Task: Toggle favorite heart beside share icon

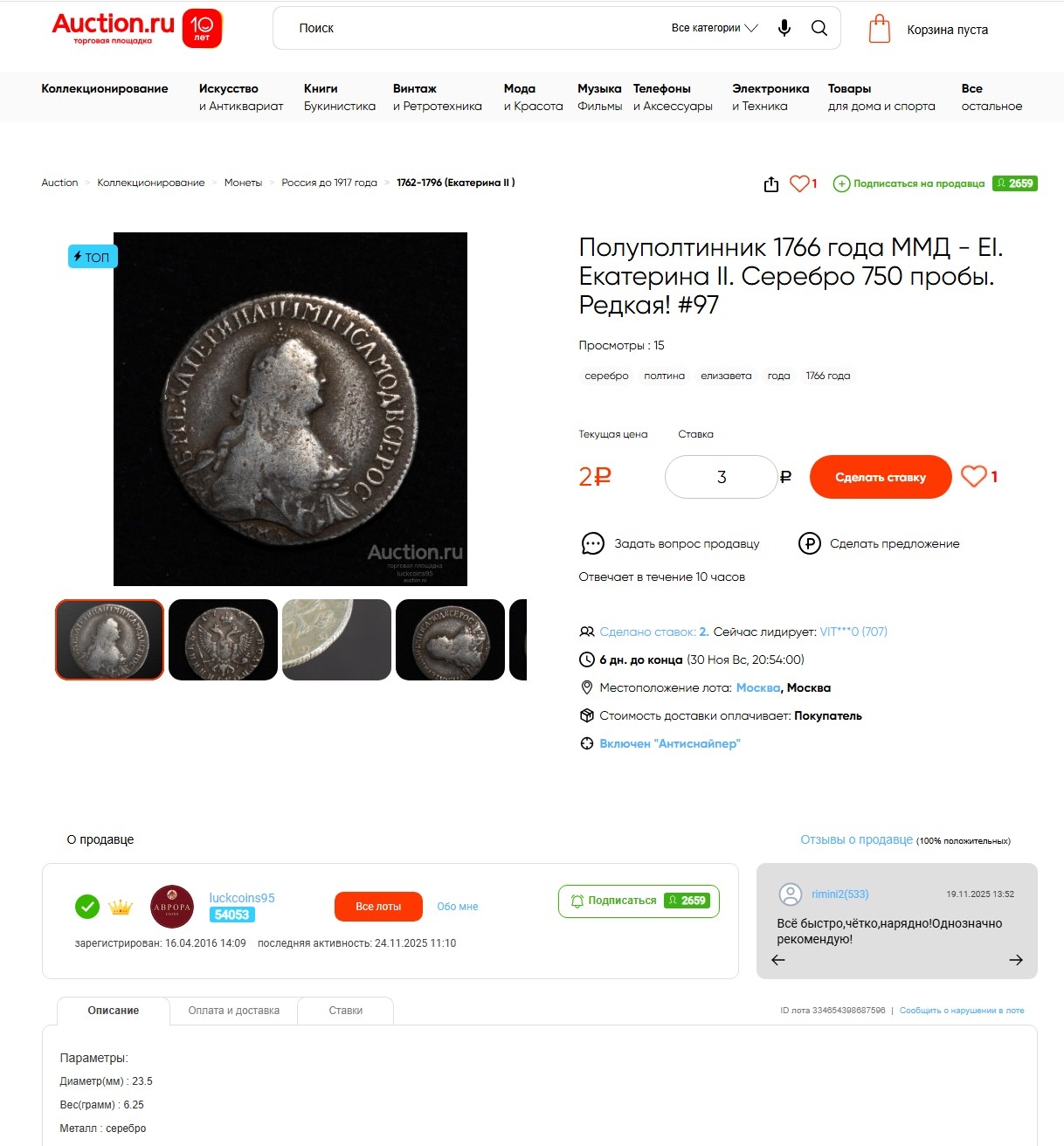Action: (x=799, y=183)
